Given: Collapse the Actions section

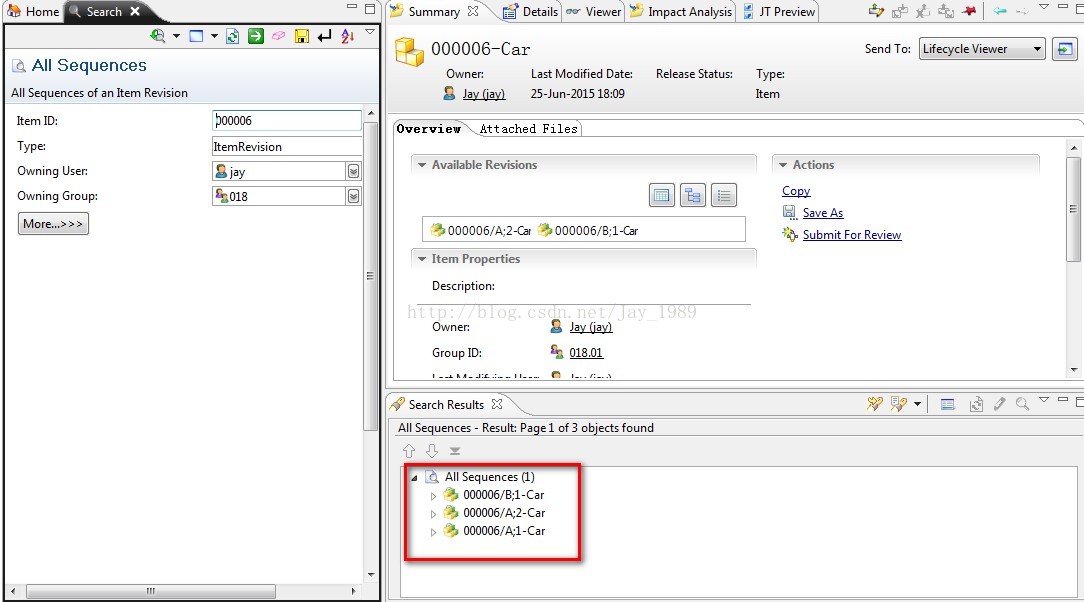Looking at the screenshot, I should click(x=783, y=165).
